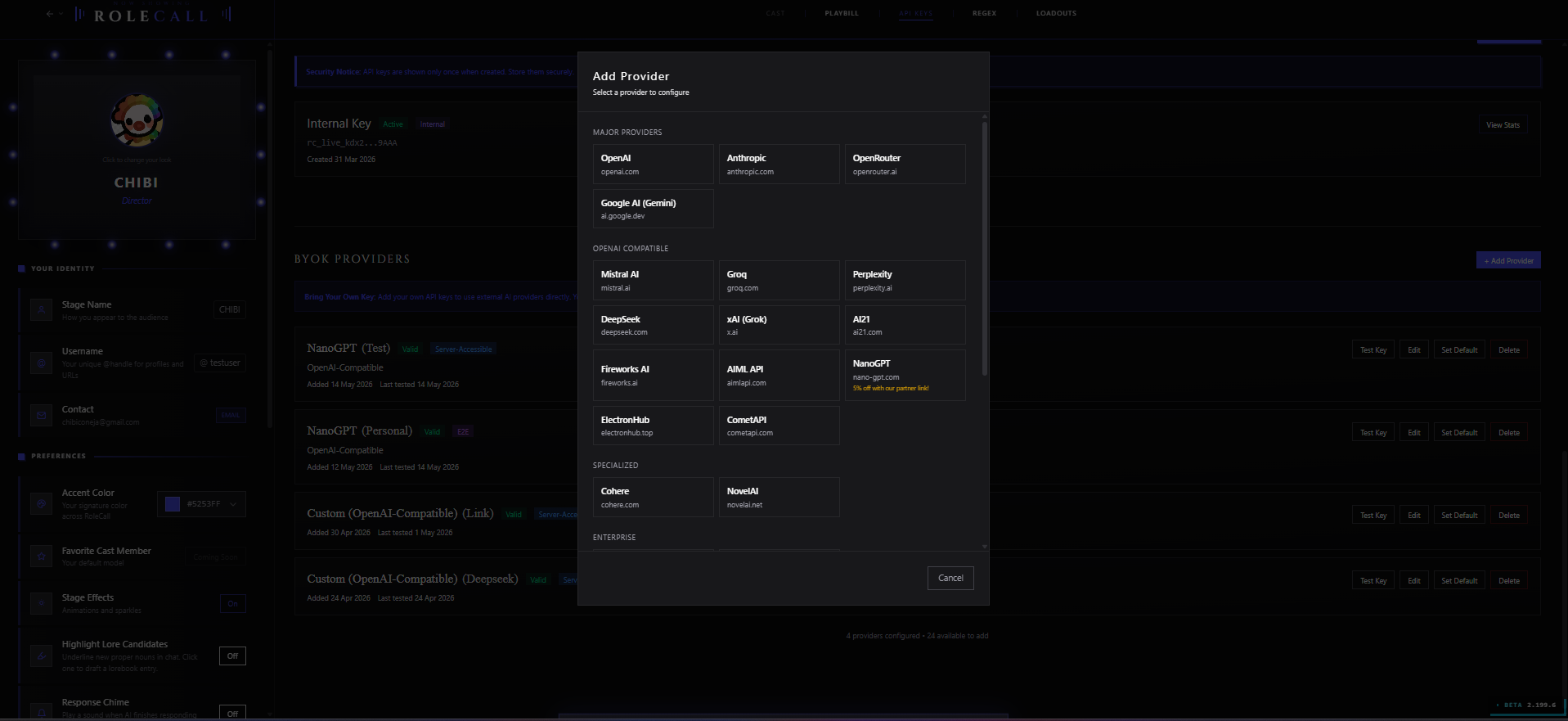Screen dimensions: 1568x721
Task: Click the Username at-sign icon
Action: pos(41,363)
